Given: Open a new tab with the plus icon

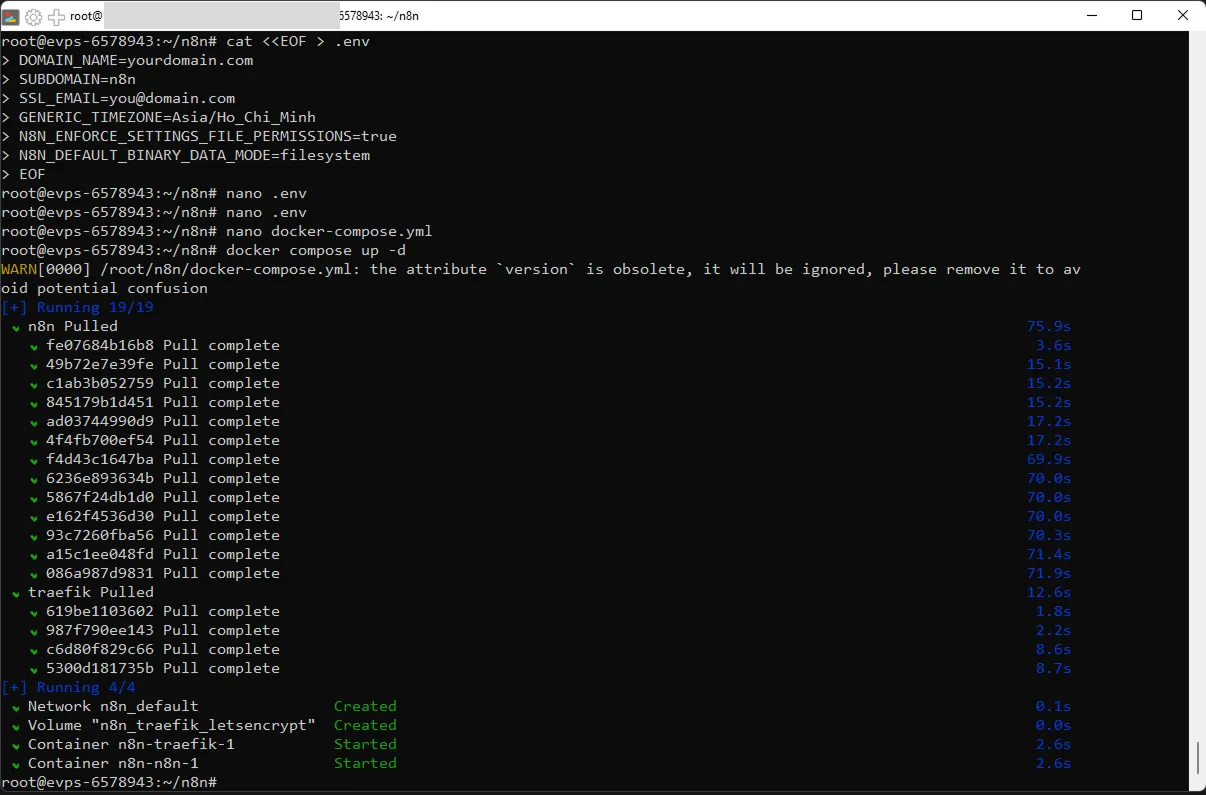Looking at the screenshot, I should (55, 15).
